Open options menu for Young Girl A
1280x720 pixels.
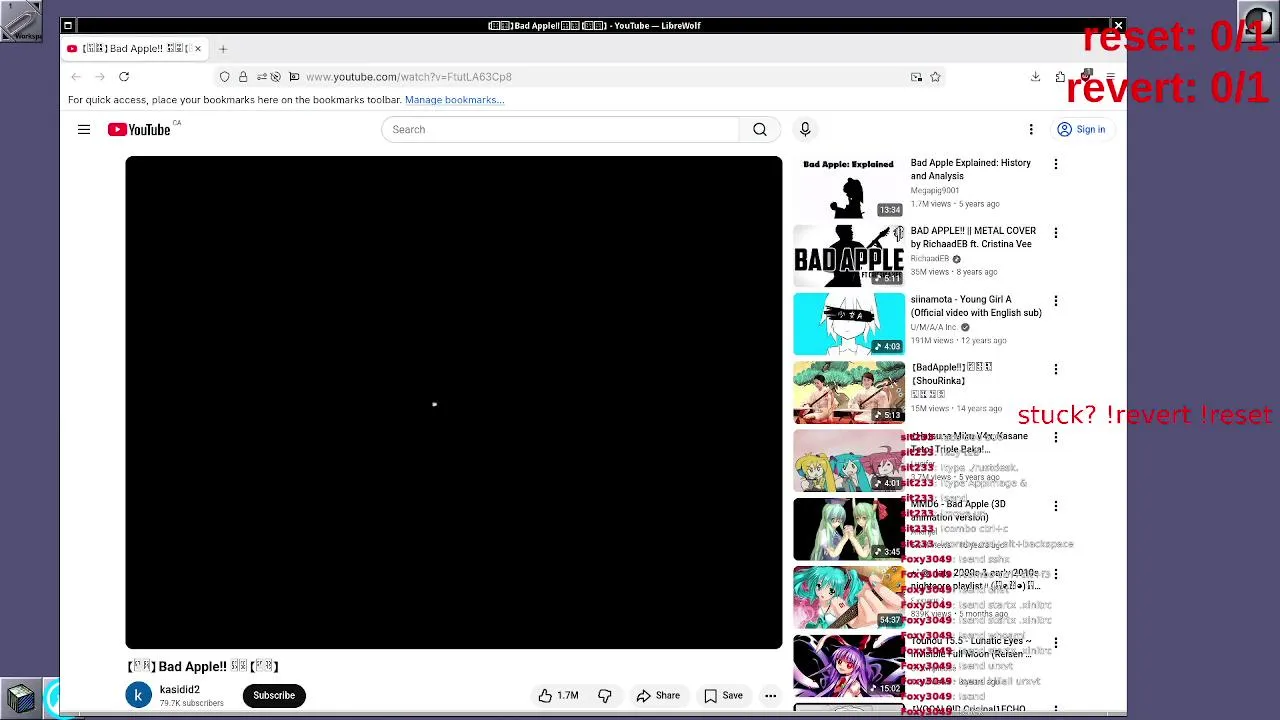pyautogui.click(x=1055, y=301)
